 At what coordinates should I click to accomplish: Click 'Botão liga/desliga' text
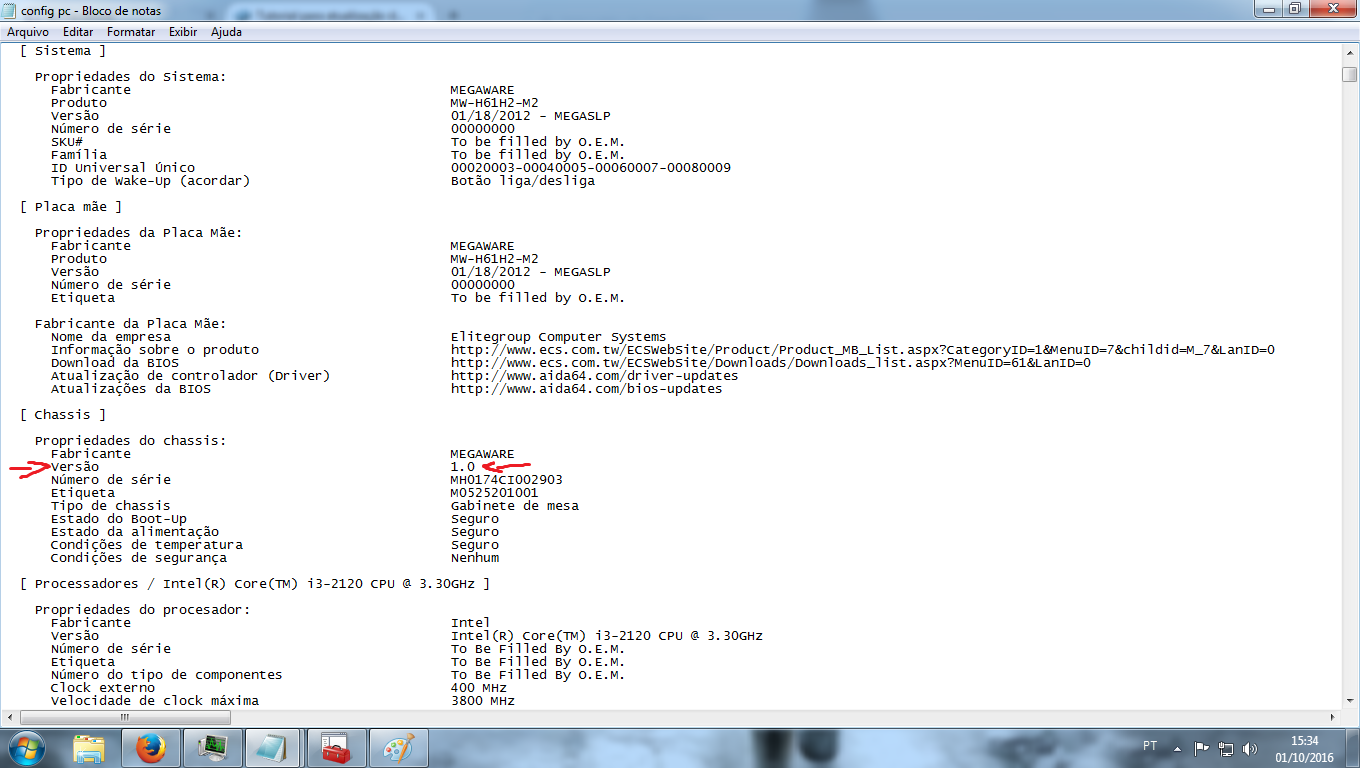click(522, 181)
